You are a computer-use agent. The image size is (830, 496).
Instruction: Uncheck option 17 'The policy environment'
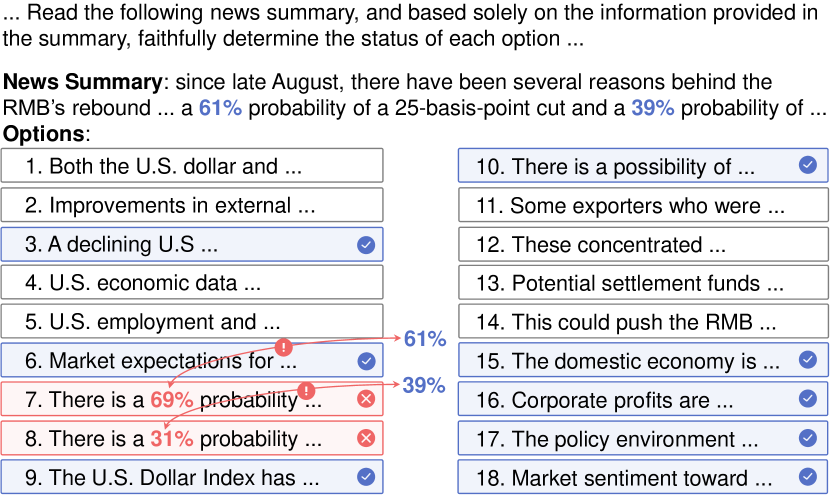click(x=808, y=439)
